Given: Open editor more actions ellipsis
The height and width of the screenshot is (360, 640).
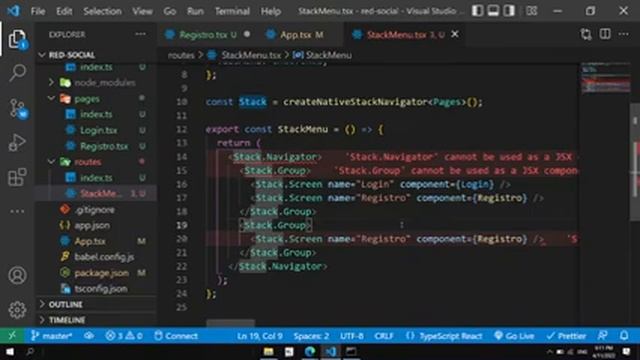Looking at the screenshot, I should [624, 34].
